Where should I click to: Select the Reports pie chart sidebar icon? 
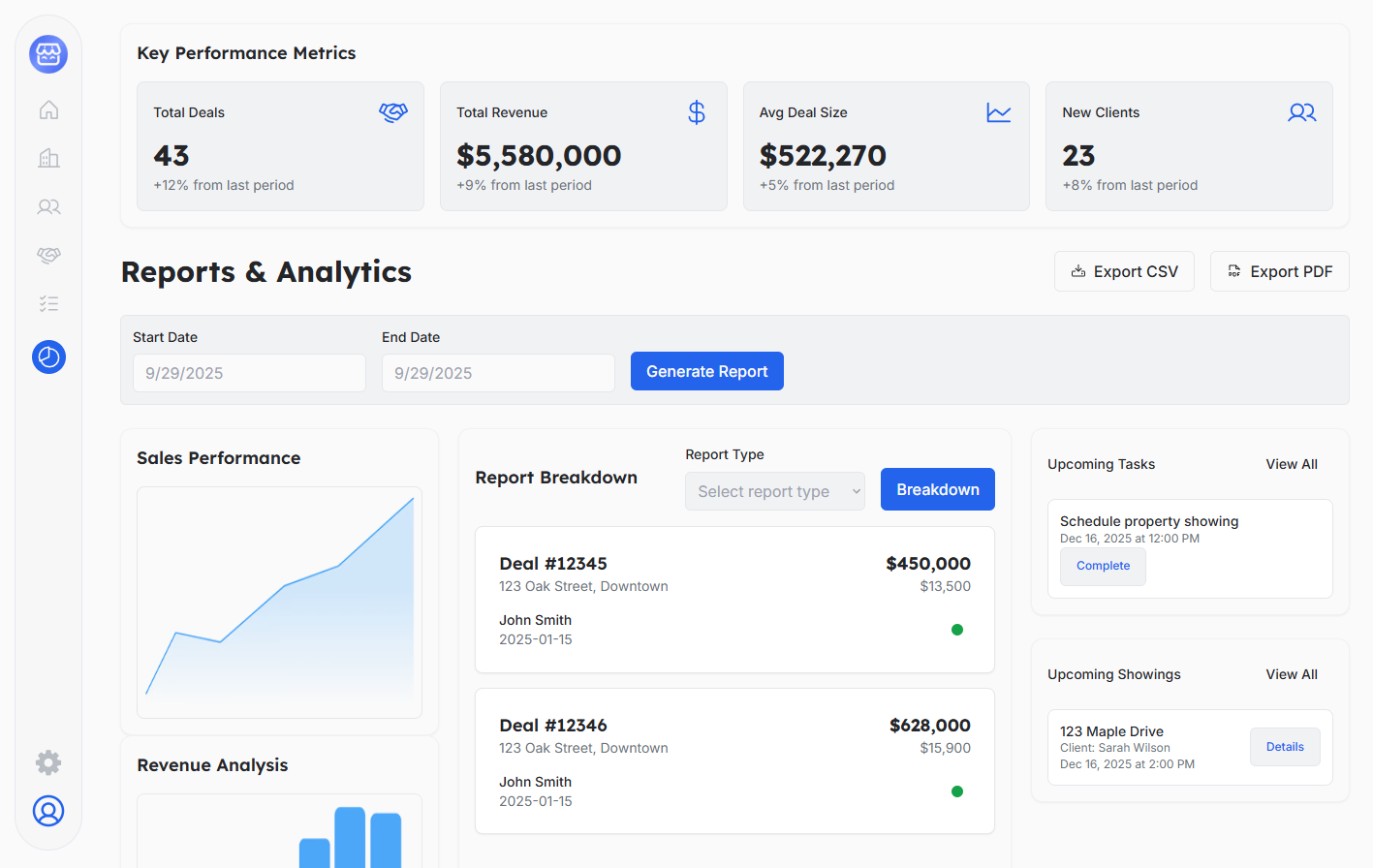(x=48, y=357)
